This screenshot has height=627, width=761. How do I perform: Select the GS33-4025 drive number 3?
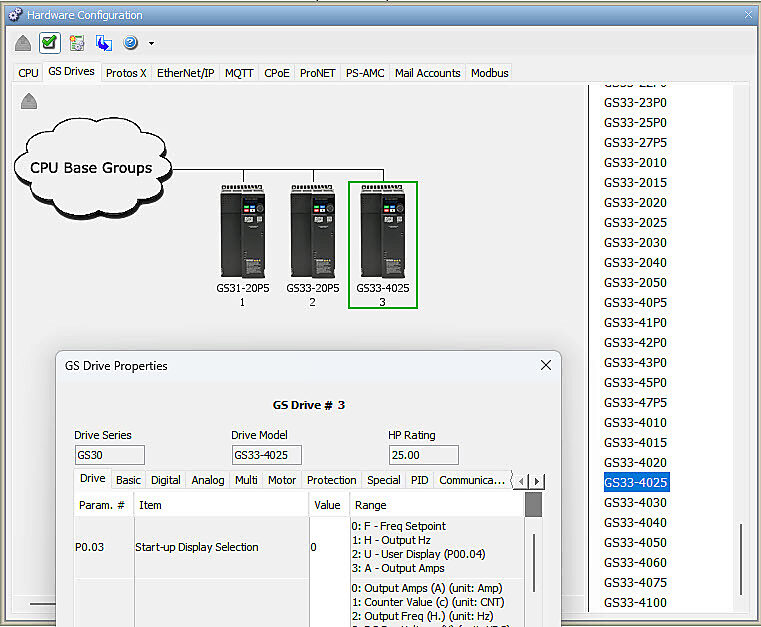point(383,245)
